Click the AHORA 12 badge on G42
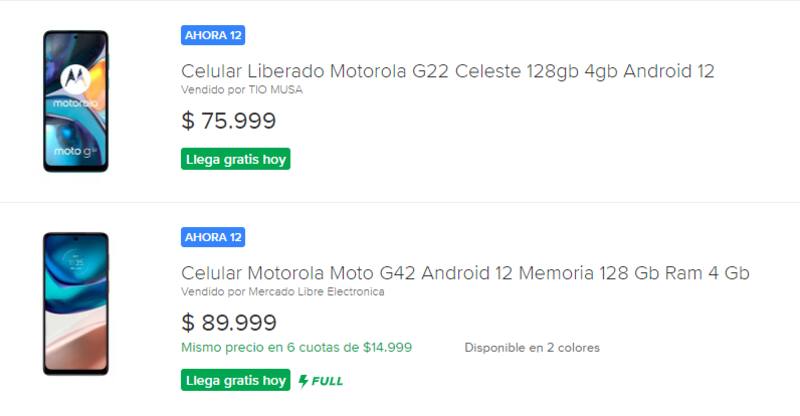The image size is (800, 416). tap(213, 237)
